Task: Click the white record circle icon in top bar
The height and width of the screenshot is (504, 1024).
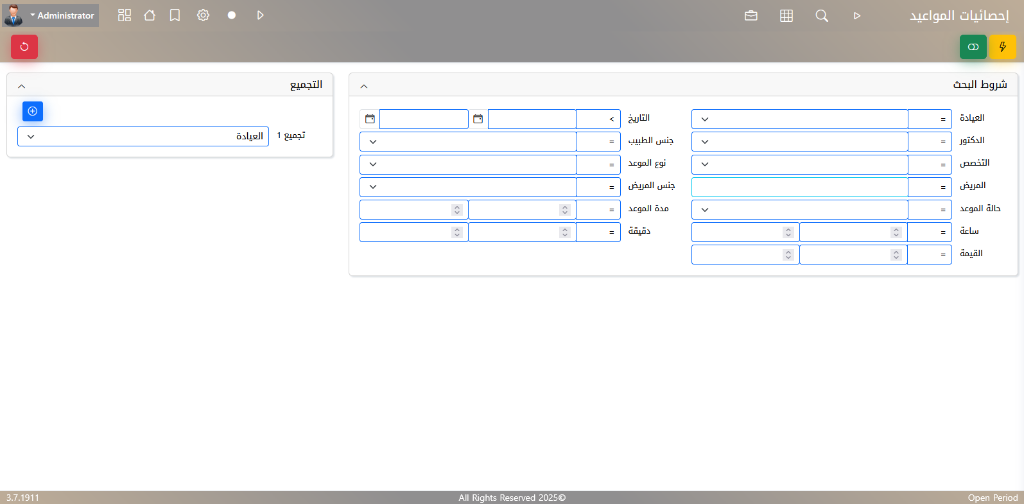Action: click(x=231, y=16)
